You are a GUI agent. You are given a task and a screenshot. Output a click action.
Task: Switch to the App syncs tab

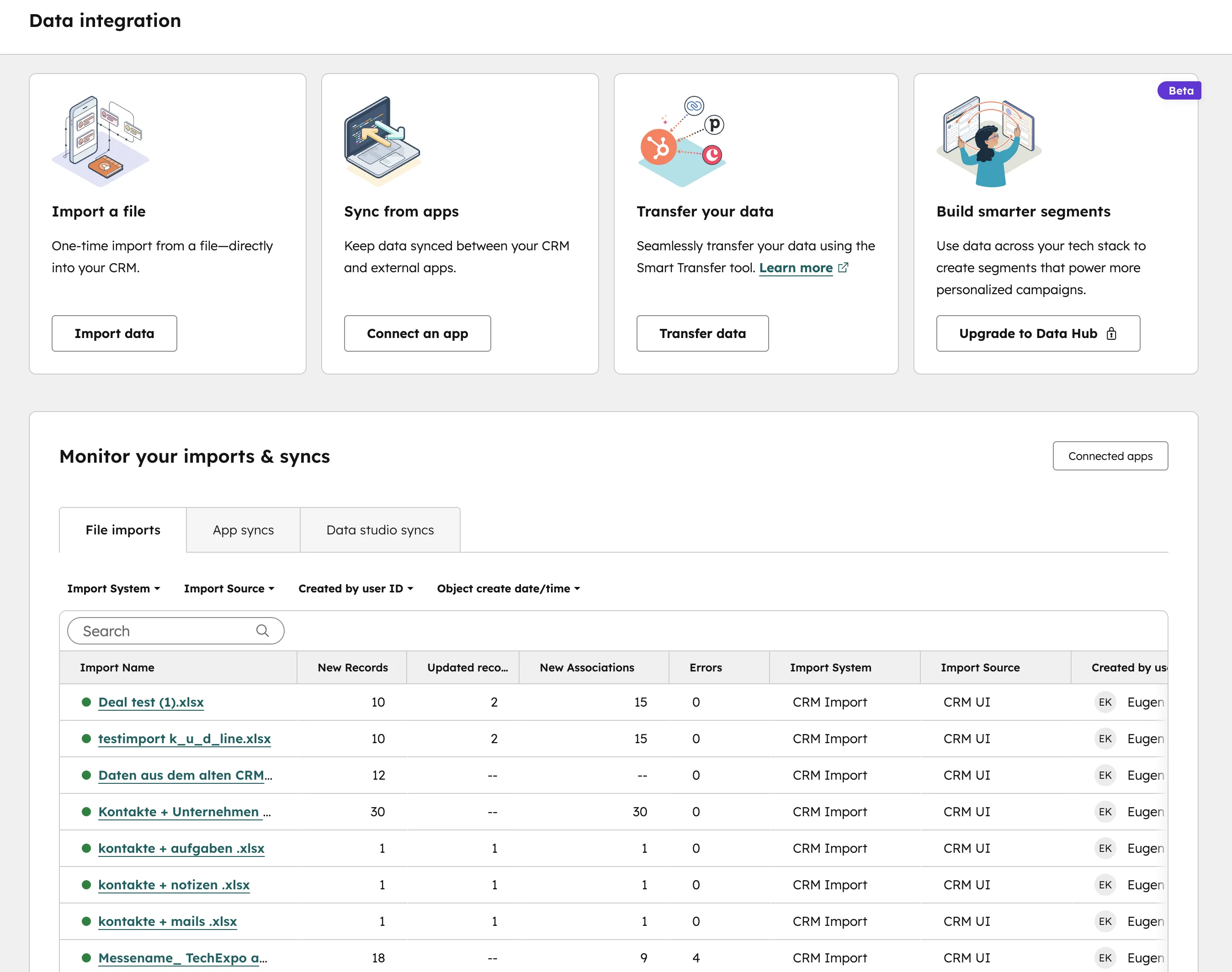(x=243, y=530)
